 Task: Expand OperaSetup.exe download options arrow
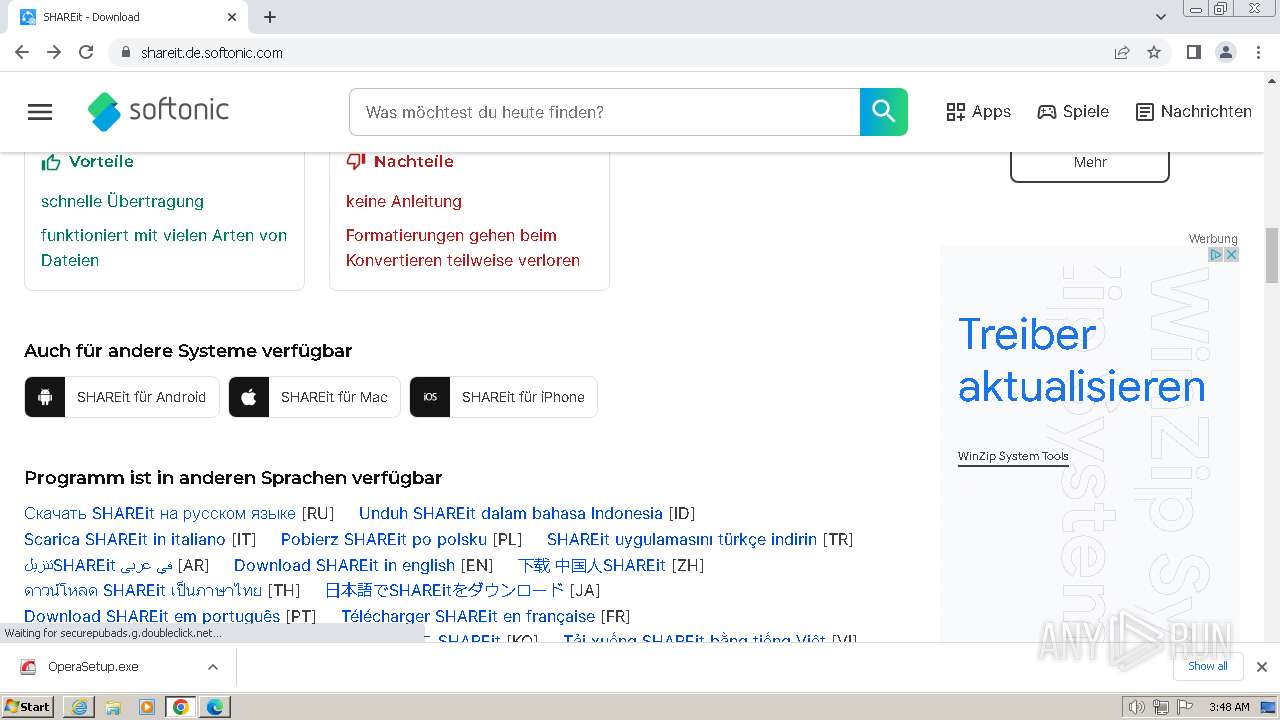coord(213,667)
